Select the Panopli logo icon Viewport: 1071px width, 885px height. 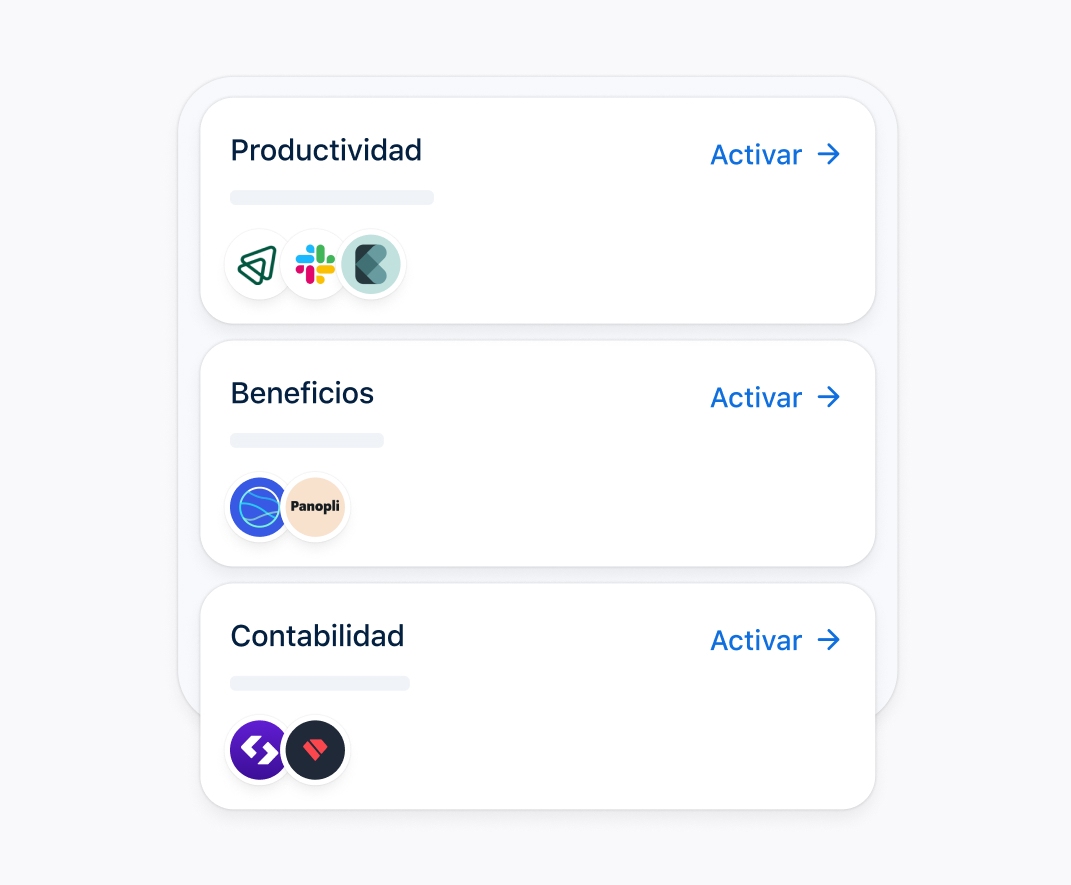click(x=315, y=507)
